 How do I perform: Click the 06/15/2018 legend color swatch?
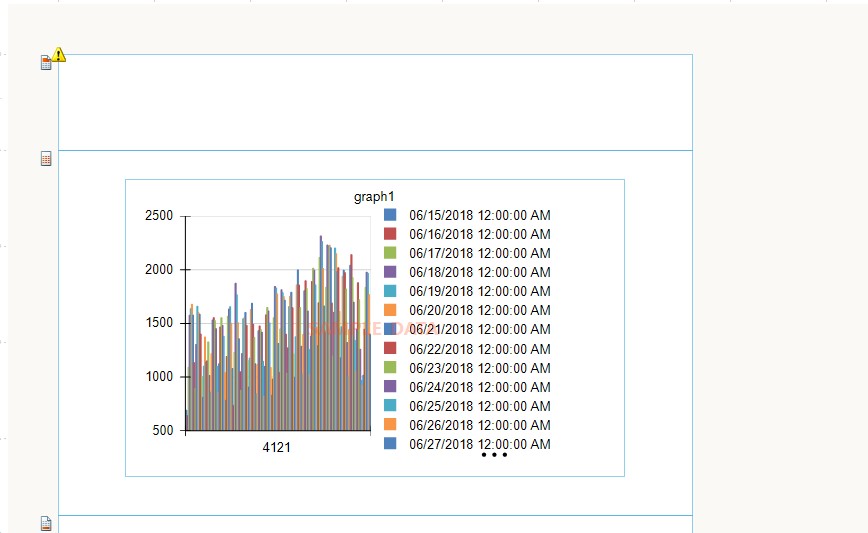point(390,215)
